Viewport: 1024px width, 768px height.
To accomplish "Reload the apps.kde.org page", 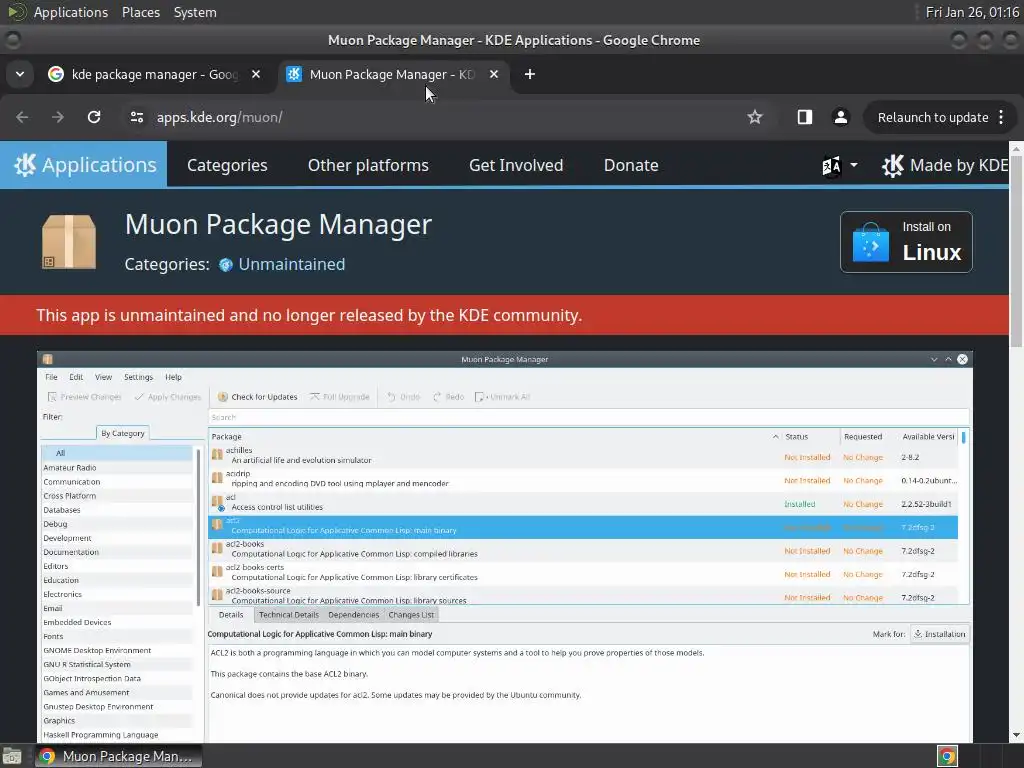I will point(94,118).
